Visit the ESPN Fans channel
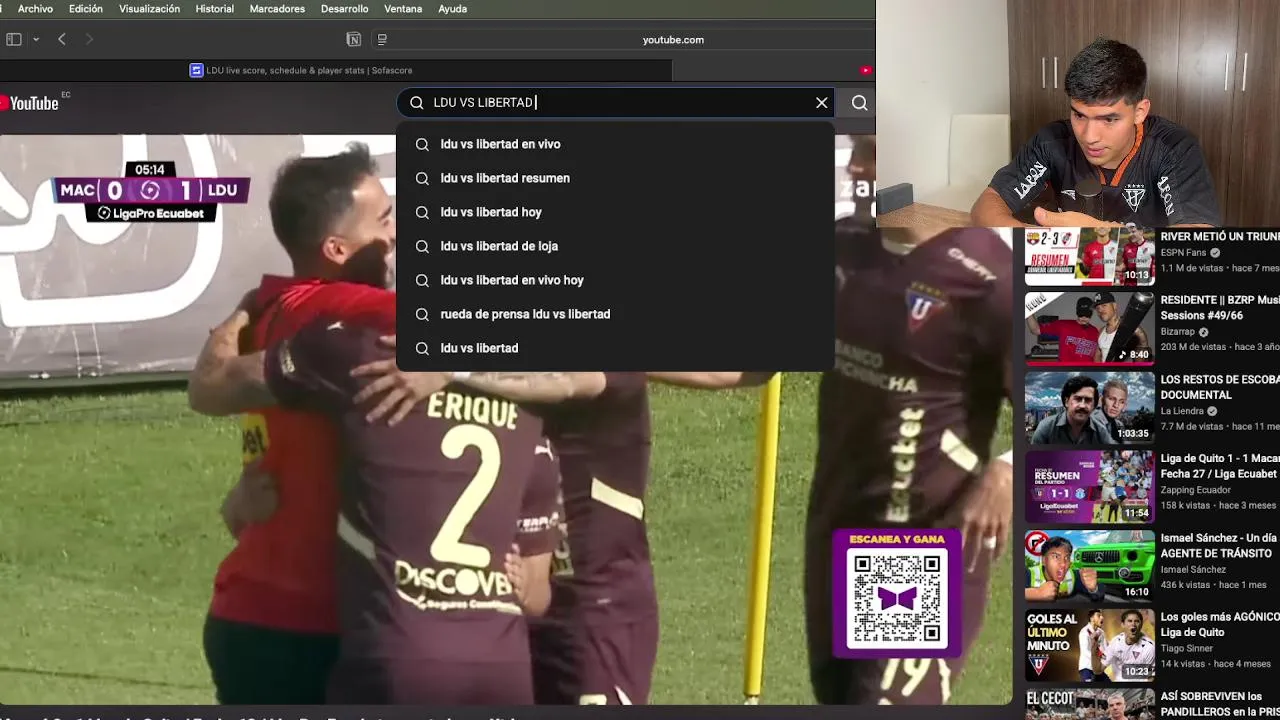 (x=1183, y=253)
